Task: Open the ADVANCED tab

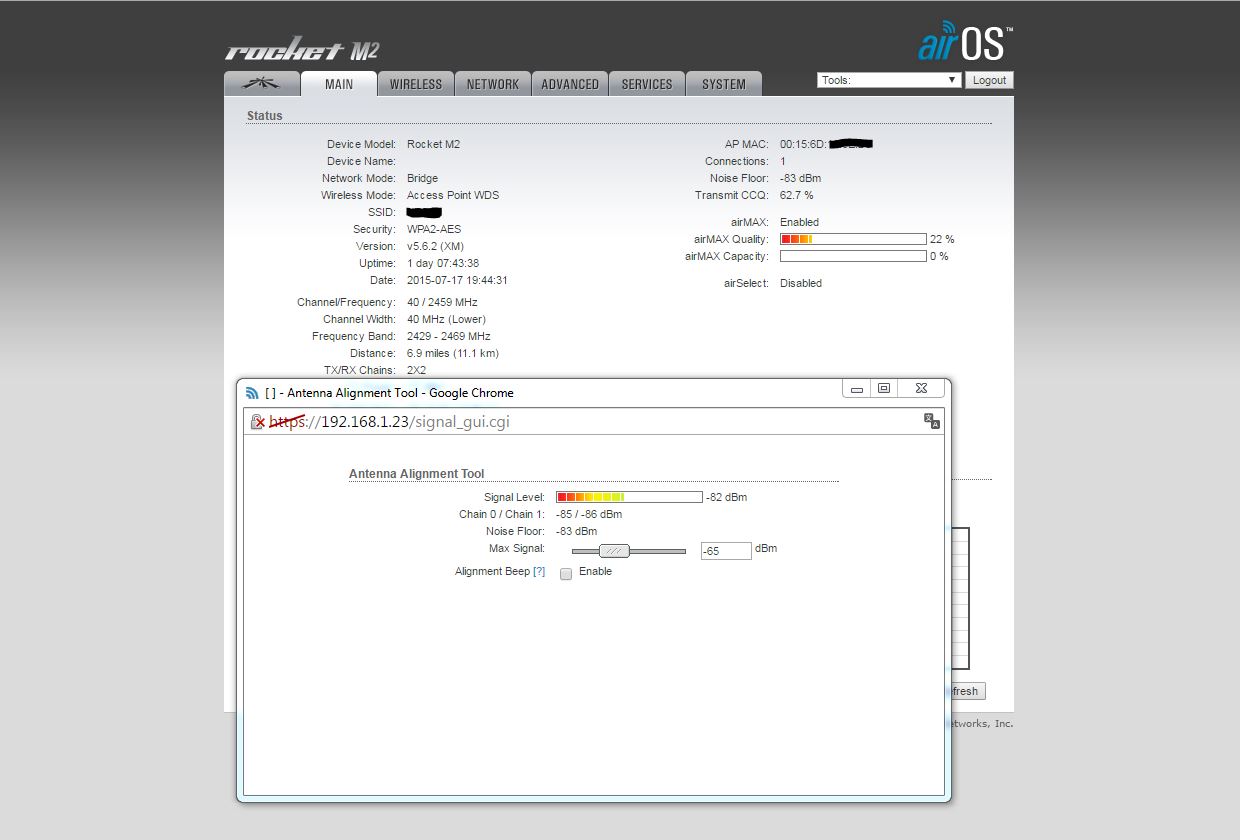Action: click(570, 84)
